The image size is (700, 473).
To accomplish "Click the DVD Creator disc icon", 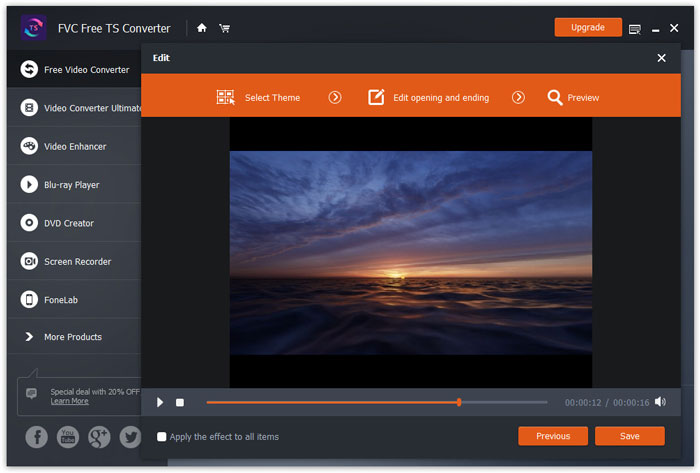I will (x=29, y=223).
